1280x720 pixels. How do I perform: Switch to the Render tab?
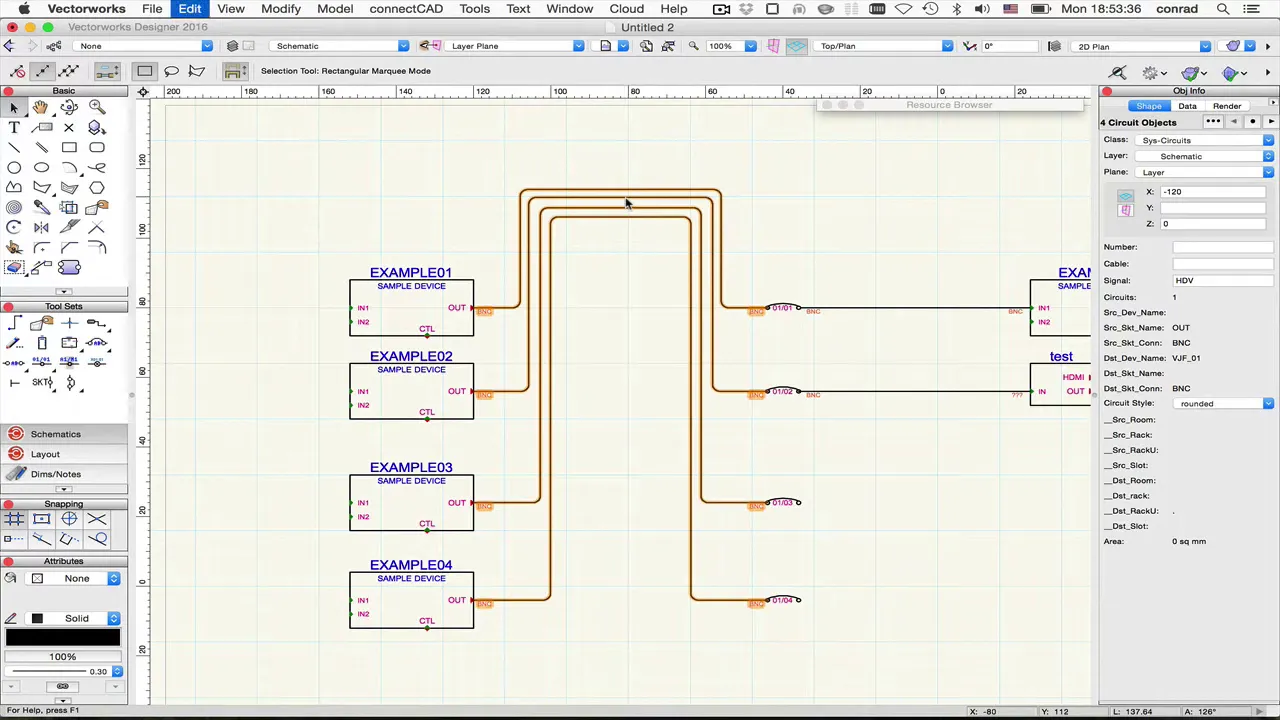coord(1227,106)
